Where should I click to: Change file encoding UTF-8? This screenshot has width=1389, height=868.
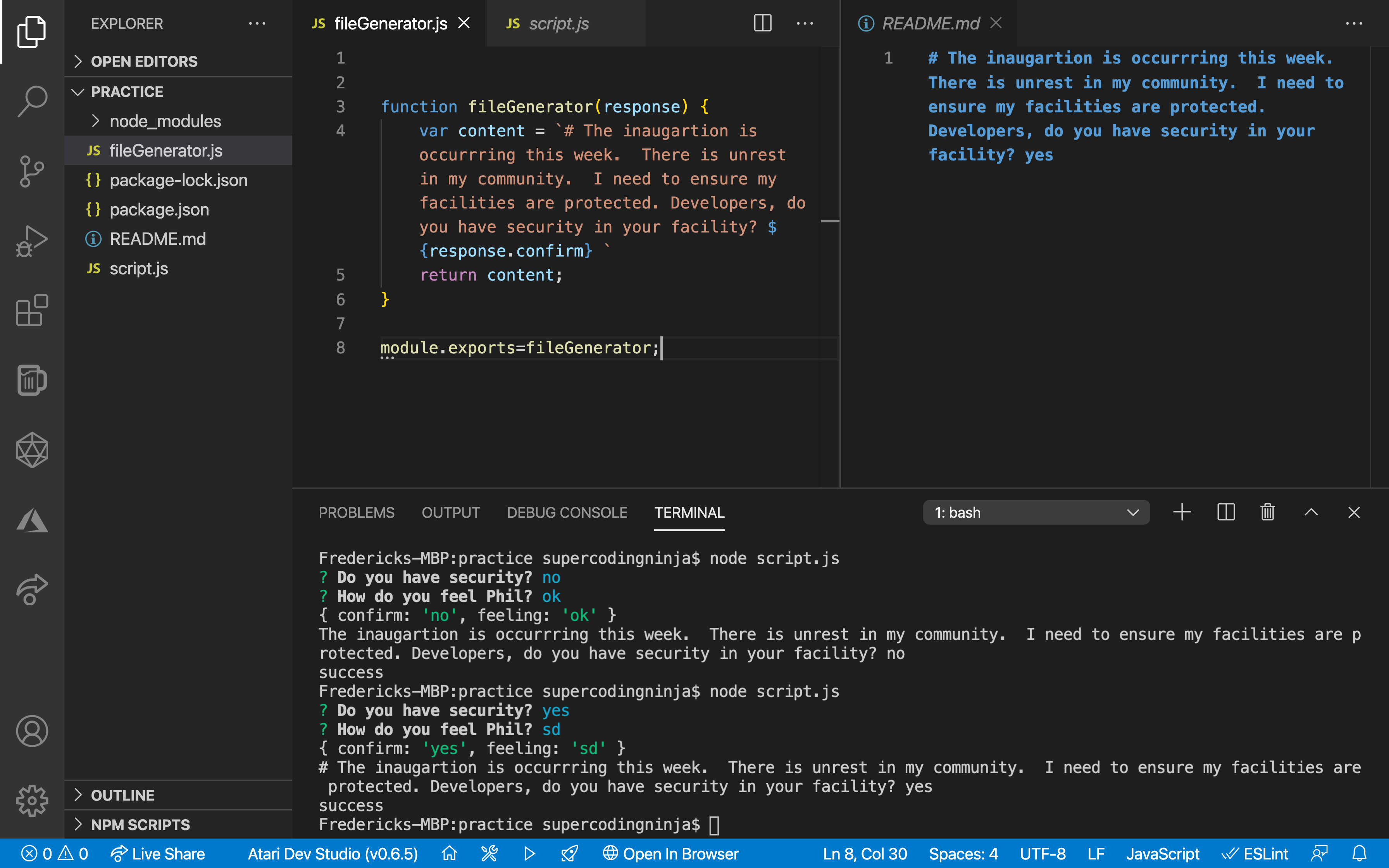(x=1042, y=854)
